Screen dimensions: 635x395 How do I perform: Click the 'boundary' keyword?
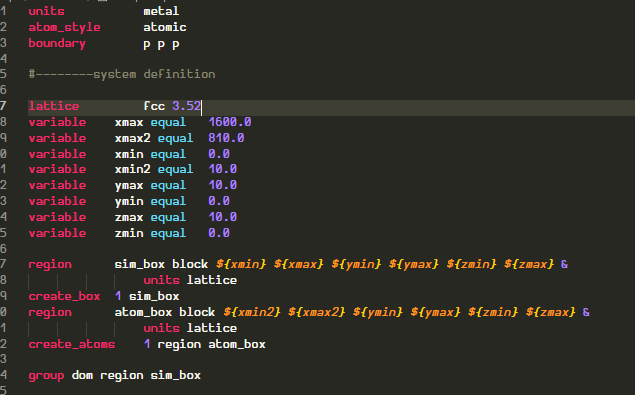[57, 43]
